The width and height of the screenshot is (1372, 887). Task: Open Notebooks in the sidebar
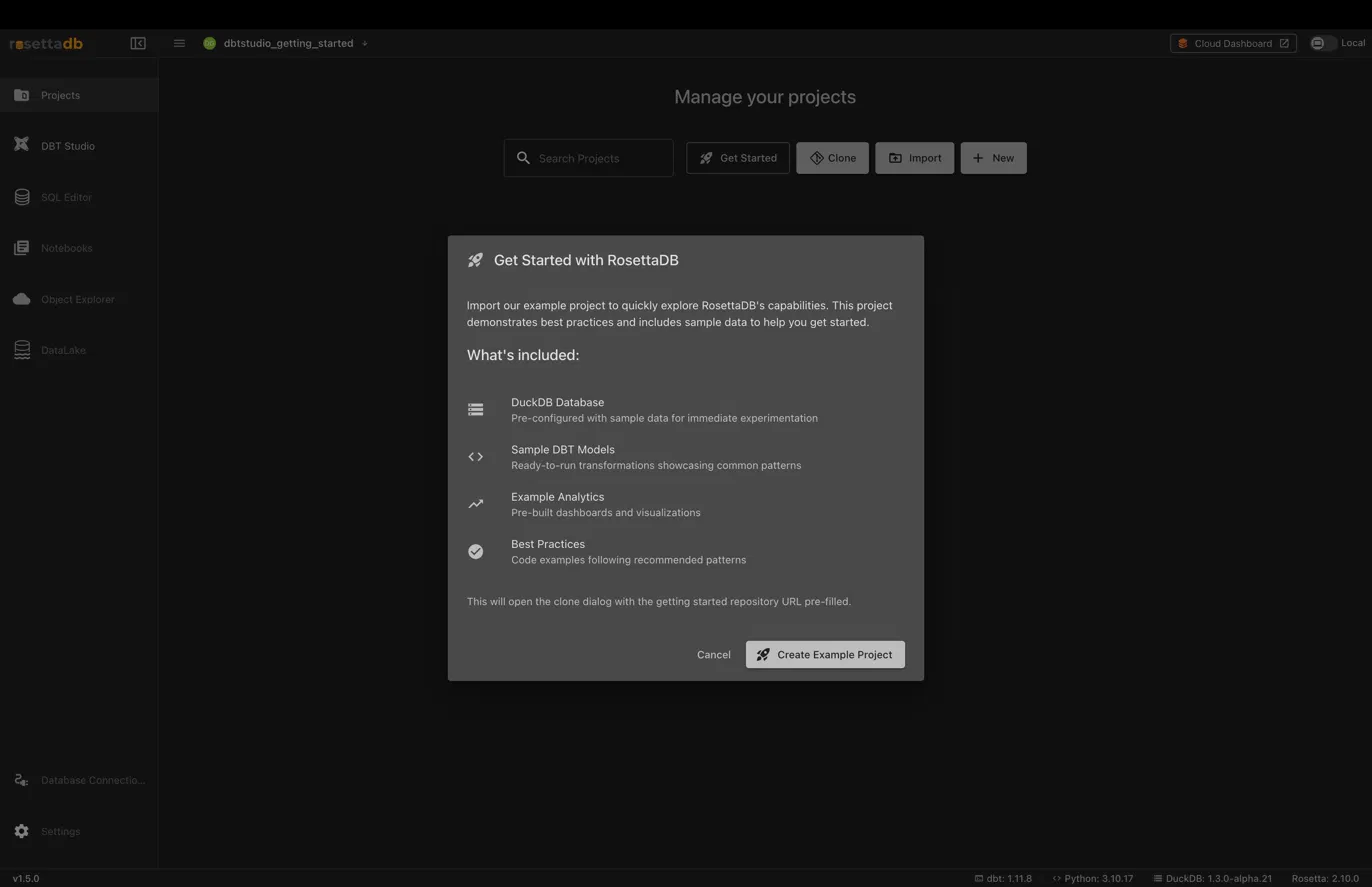coord(79,248)
